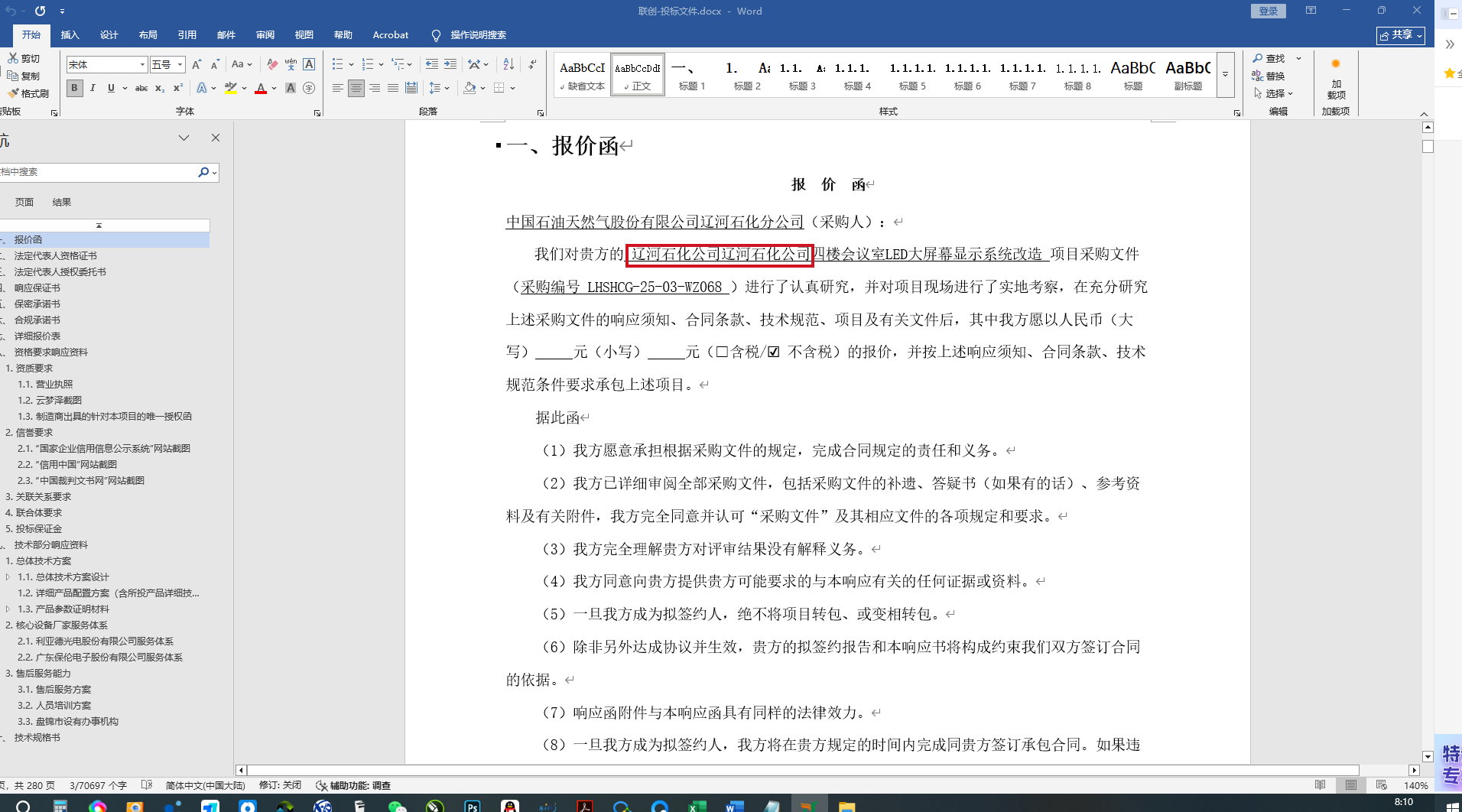This screenshot has width=1462, height=812.
Task: Click the red font color swatch
Action: tap(261, 89)
